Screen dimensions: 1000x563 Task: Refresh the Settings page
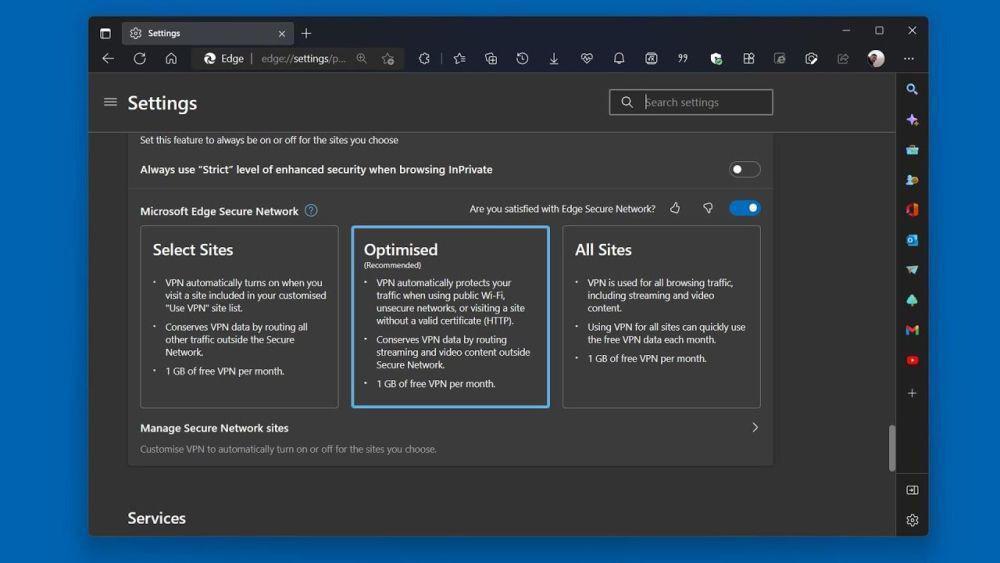pyautogui.click(x=140, y=59)
